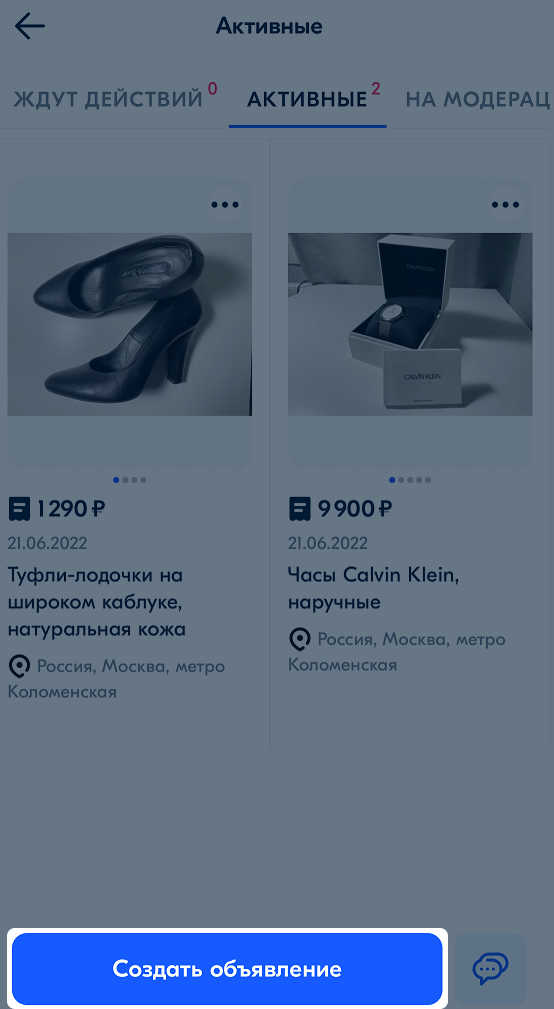Tap the back arrow icon
The height and width of the screenshot is (1009, 554).
pos(30,26)
